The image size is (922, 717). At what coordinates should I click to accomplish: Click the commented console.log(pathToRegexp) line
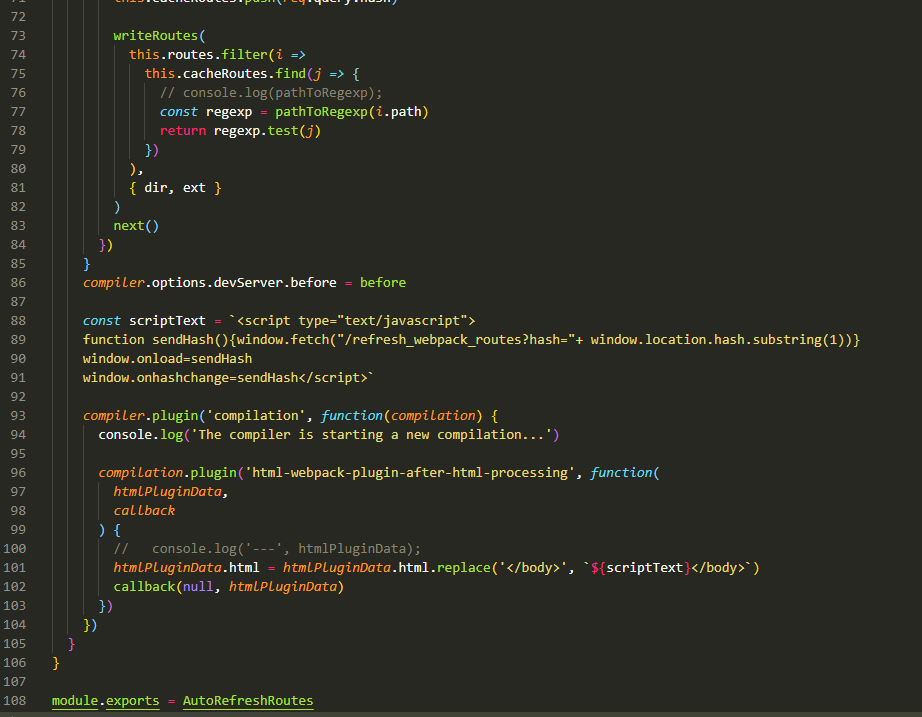[x=271, y=93]
